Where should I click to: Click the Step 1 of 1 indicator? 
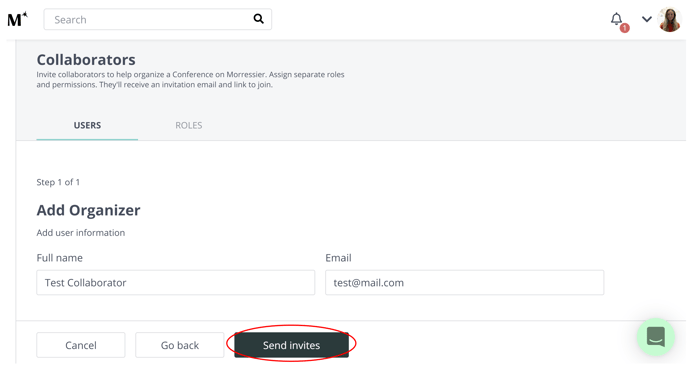coord(58,182)
